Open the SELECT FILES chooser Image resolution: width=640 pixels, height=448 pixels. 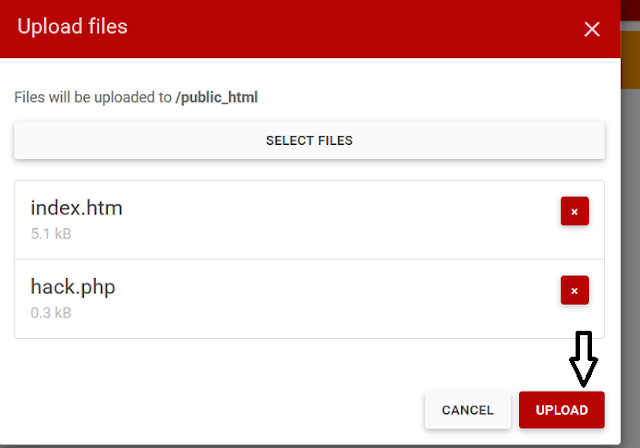tap(309, 140)
